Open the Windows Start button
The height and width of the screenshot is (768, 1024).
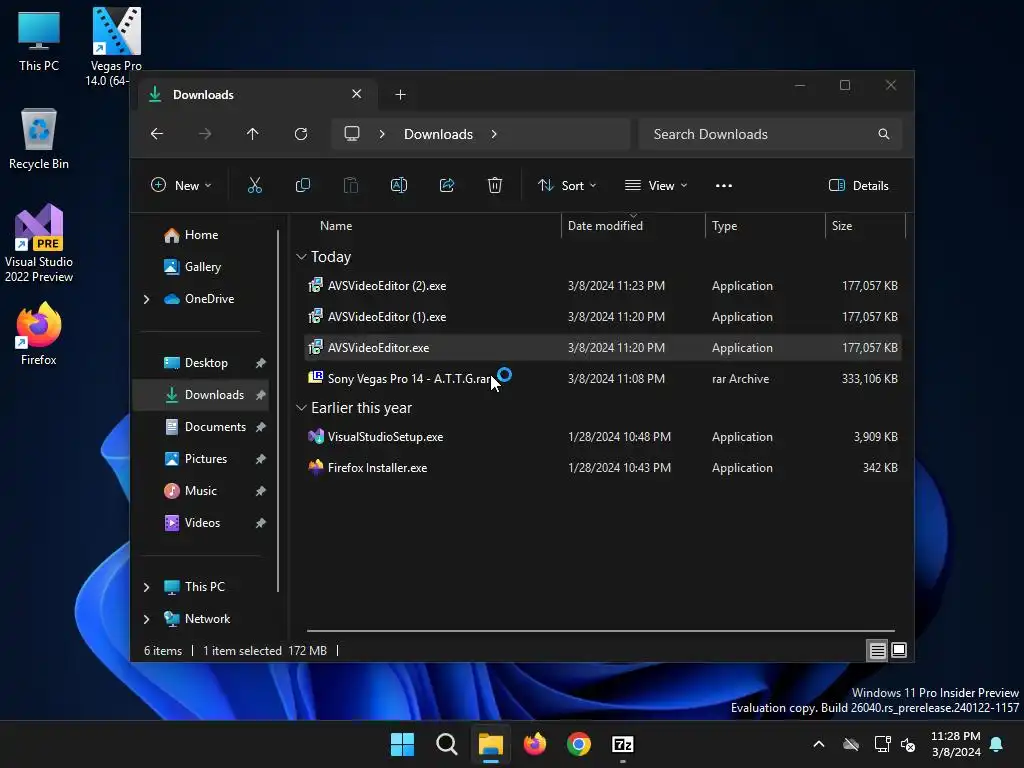pos(402,744)
